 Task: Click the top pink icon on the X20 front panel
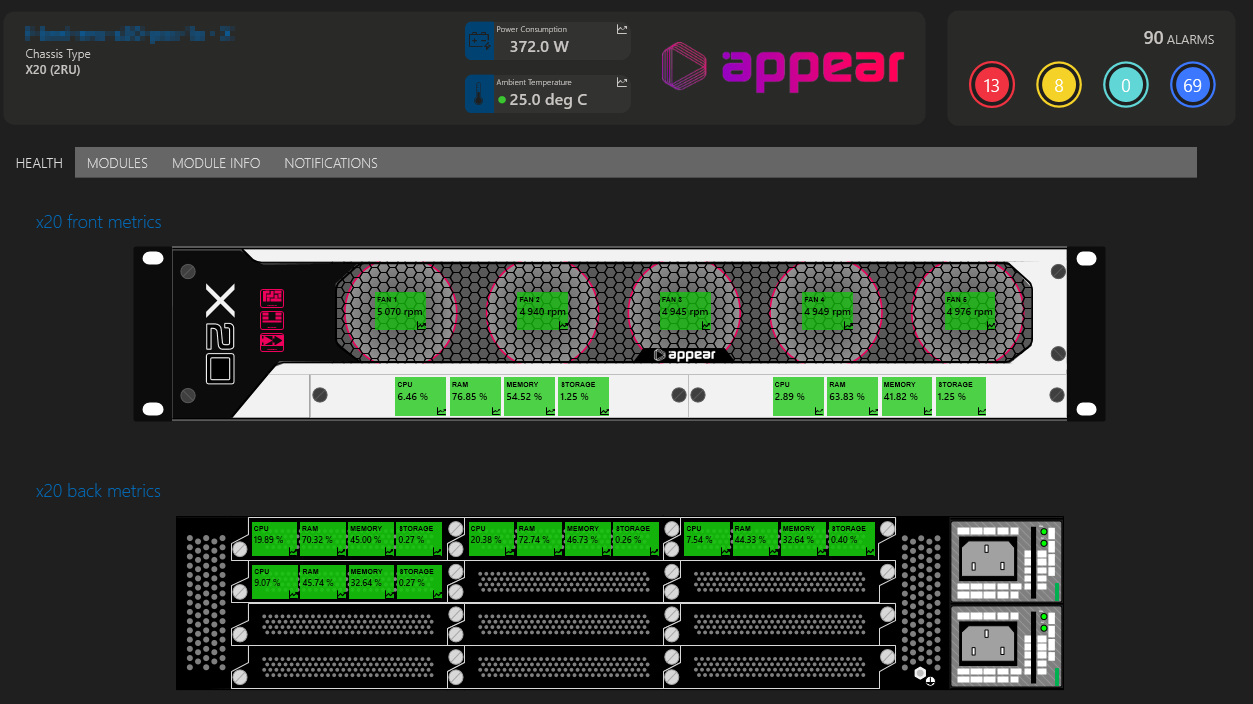click(x=272, y=298)
